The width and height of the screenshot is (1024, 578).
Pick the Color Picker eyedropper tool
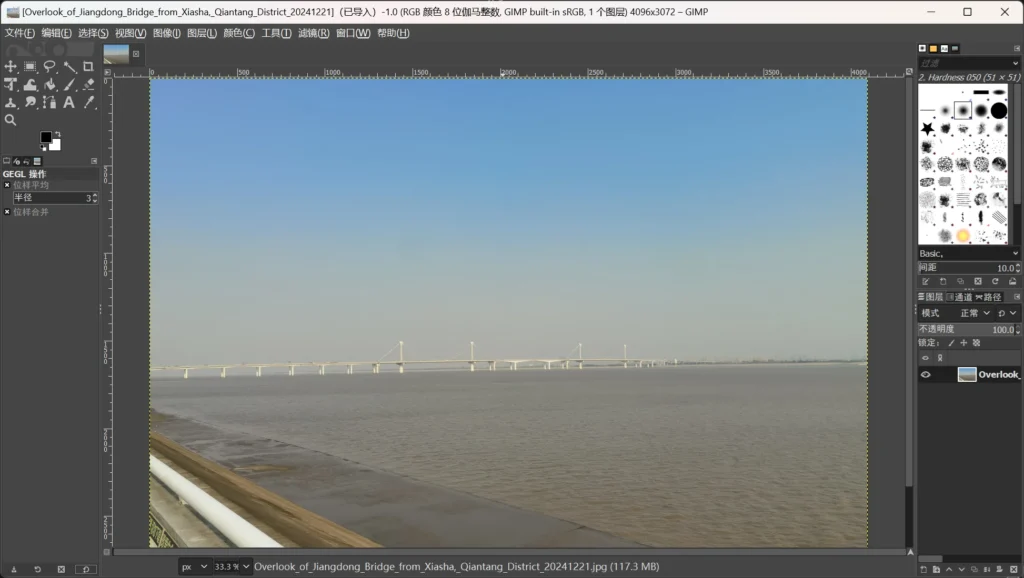point(88,103)
